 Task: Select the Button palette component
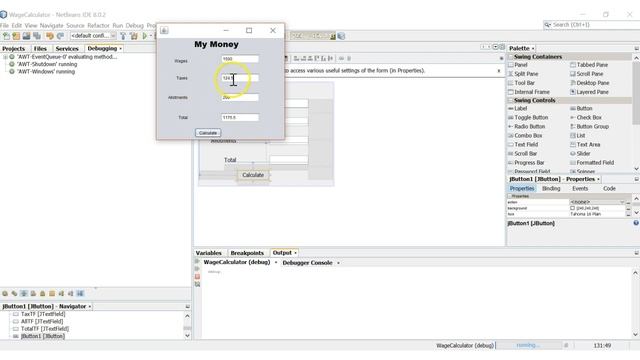(581, 109)
